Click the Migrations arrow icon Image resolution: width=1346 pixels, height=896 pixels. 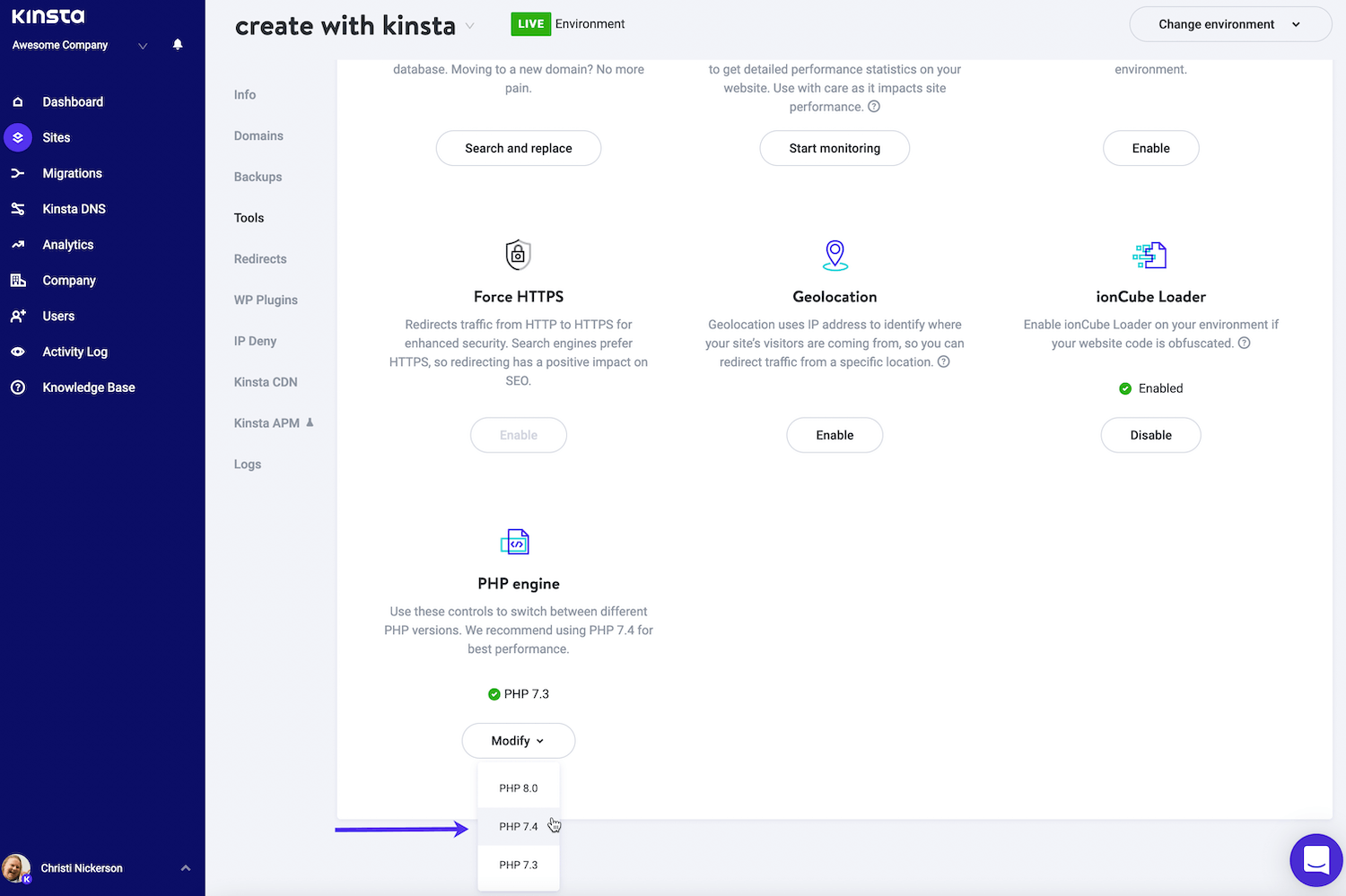pos(18,173)
